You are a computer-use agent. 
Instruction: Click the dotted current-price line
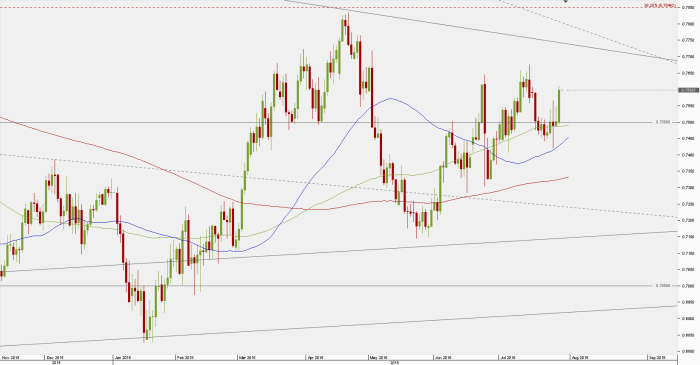click(619, 90)
